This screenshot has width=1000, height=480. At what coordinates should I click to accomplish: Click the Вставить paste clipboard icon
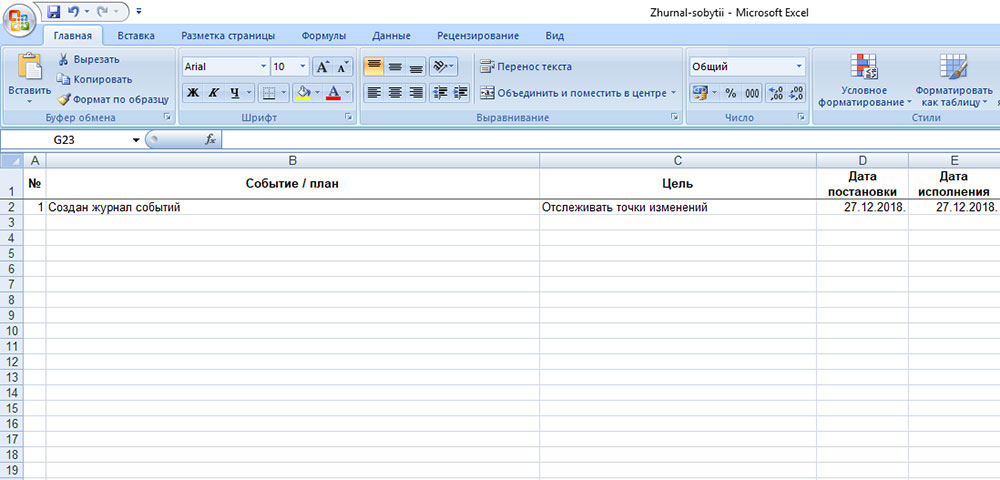coord(29,66)
